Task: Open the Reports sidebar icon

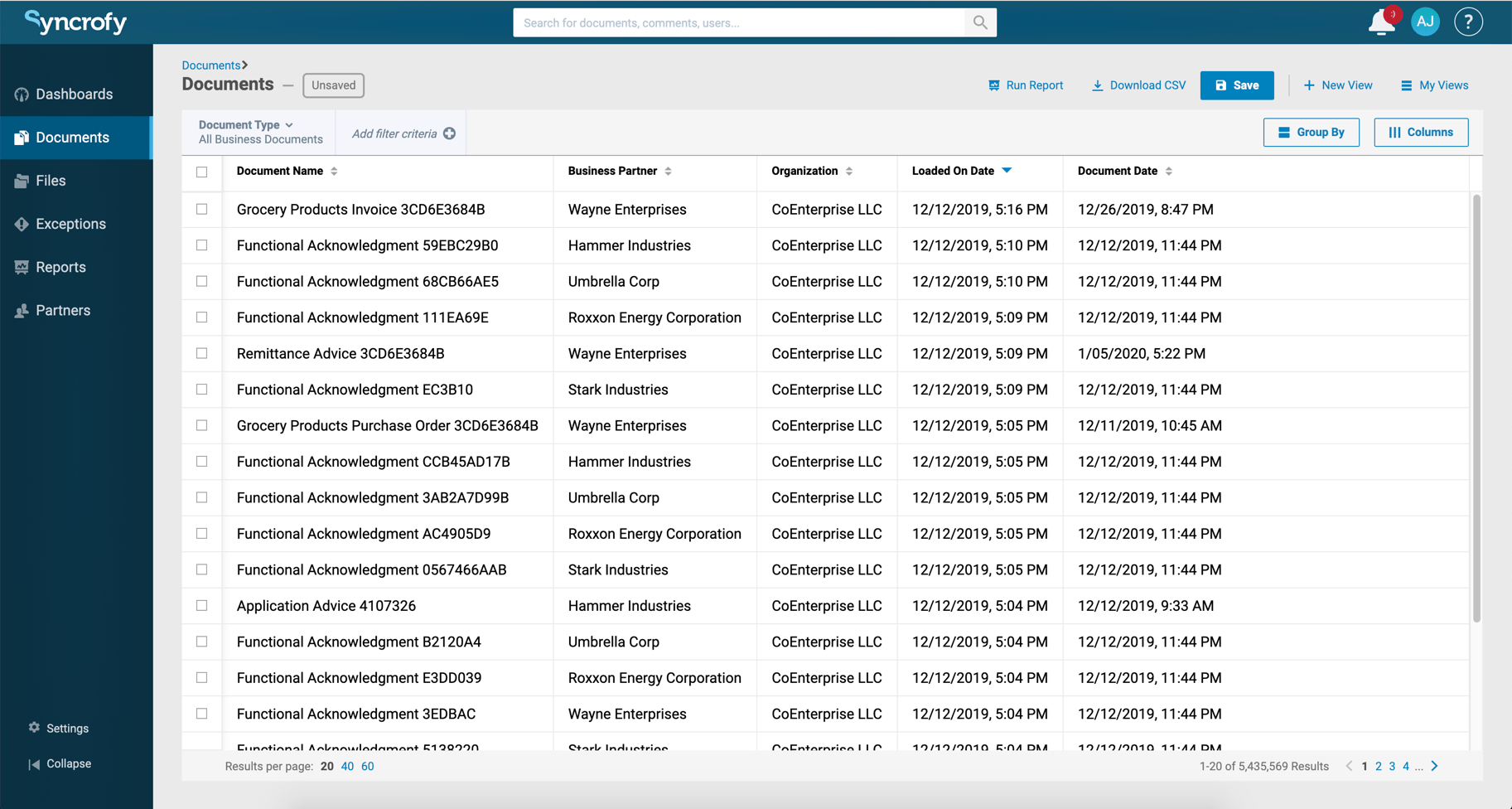Action: 21,267
